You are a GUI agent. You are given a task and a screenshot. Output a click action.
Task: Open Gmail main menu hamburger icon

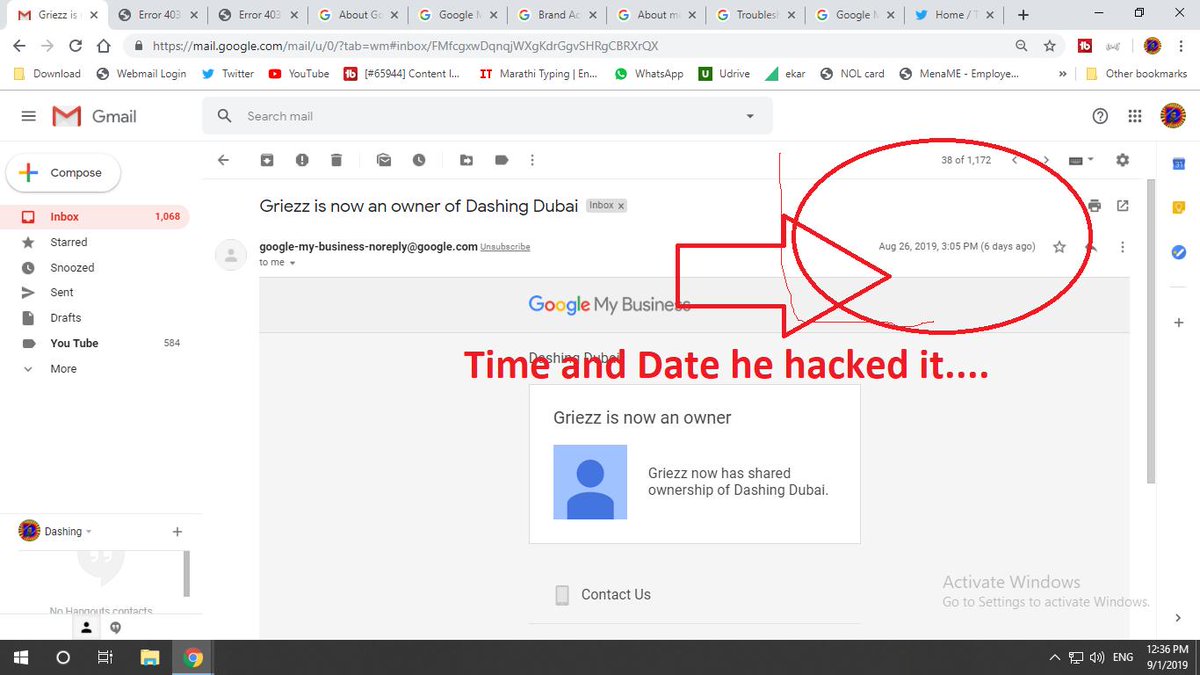pyautogui.click(x=28, y=116)
